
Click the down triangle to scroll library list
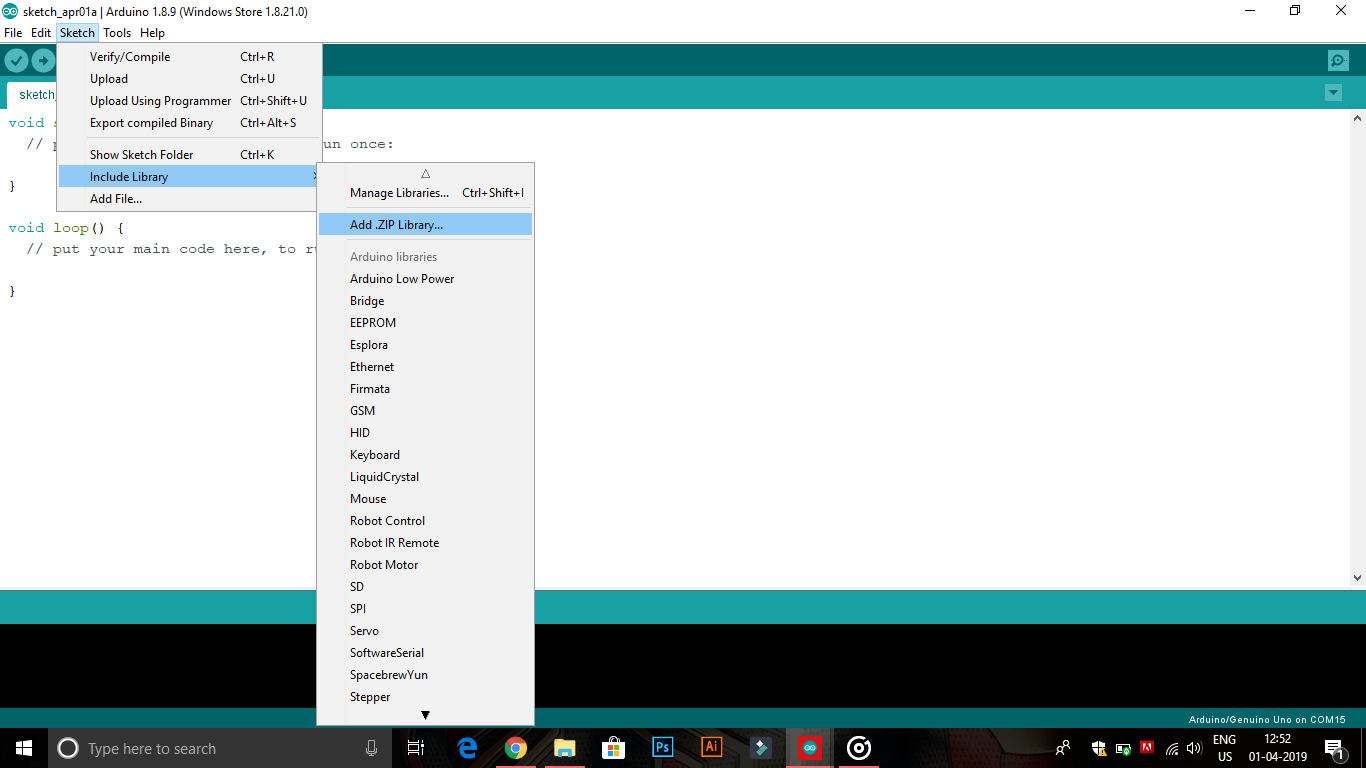pos(426,715)
